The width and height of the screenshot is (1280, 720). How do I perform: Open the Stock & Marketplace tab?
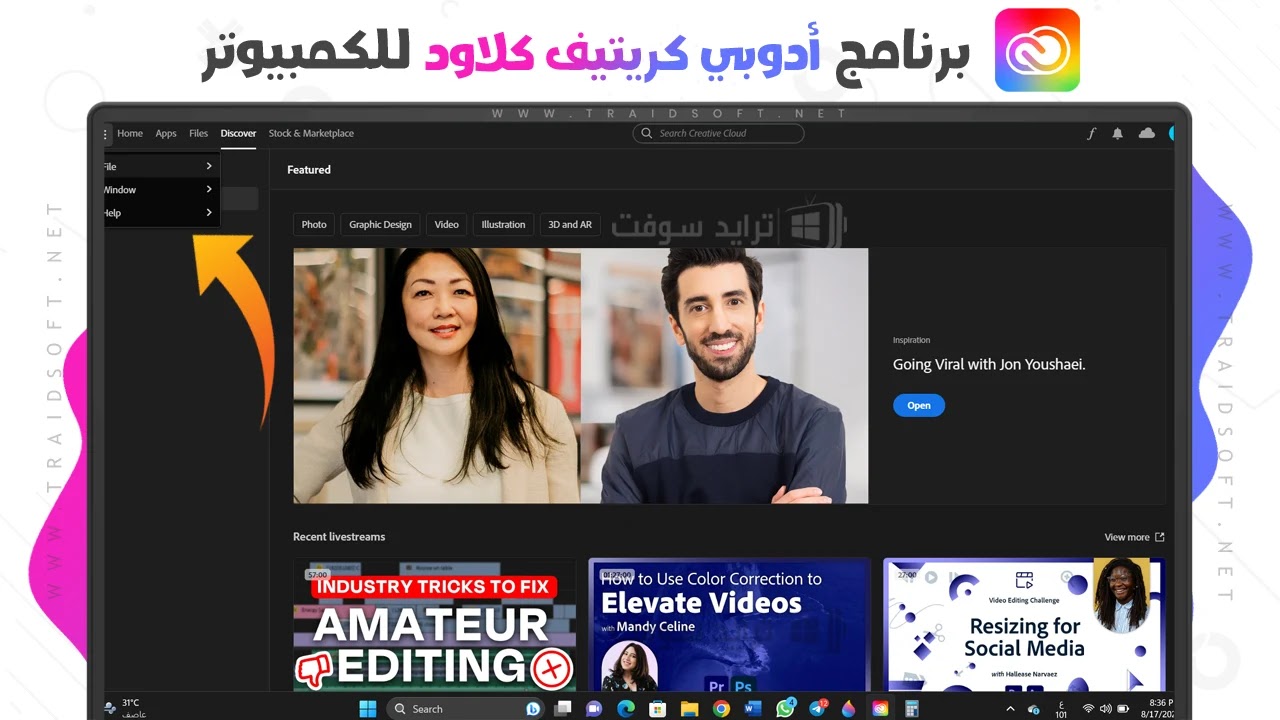310,133
